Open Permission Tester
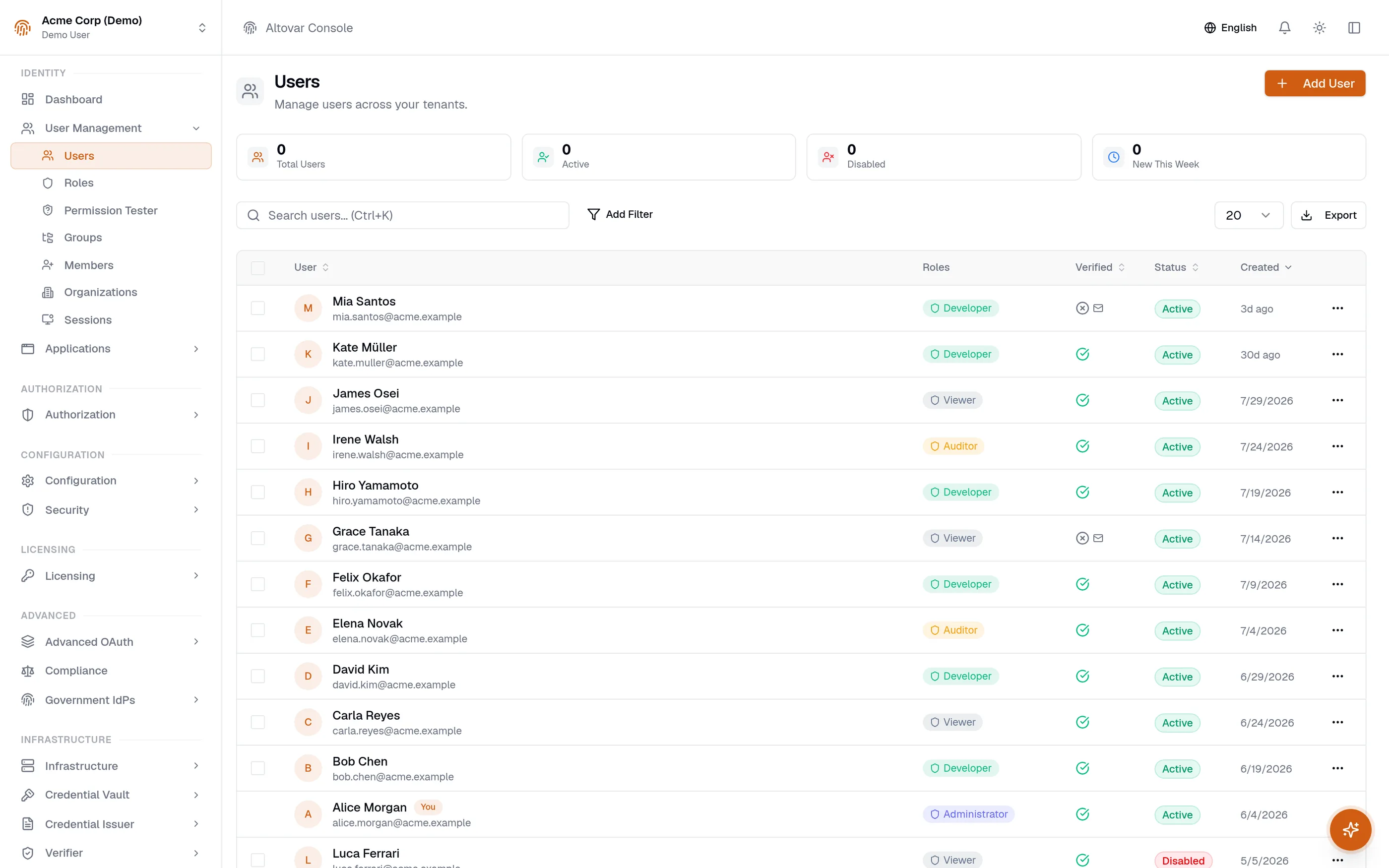Image resolution: width=1389 pixels, height=868 pixels. click(111, 211)
